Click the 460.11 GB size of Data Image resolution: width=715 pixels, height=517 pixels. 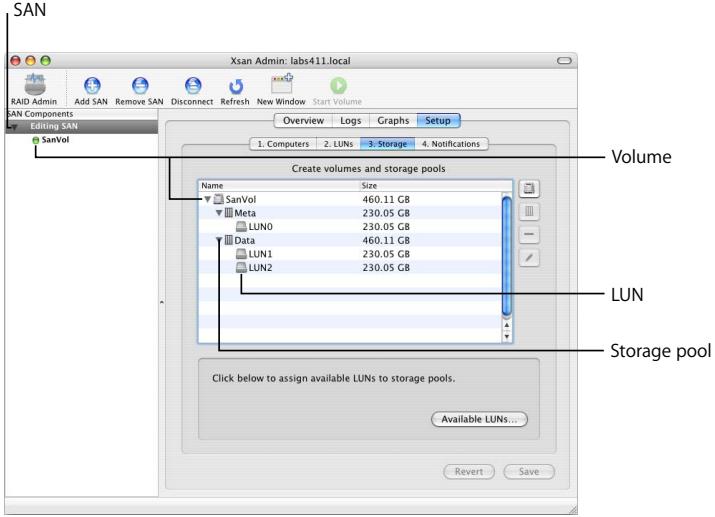tap(386, 240)
